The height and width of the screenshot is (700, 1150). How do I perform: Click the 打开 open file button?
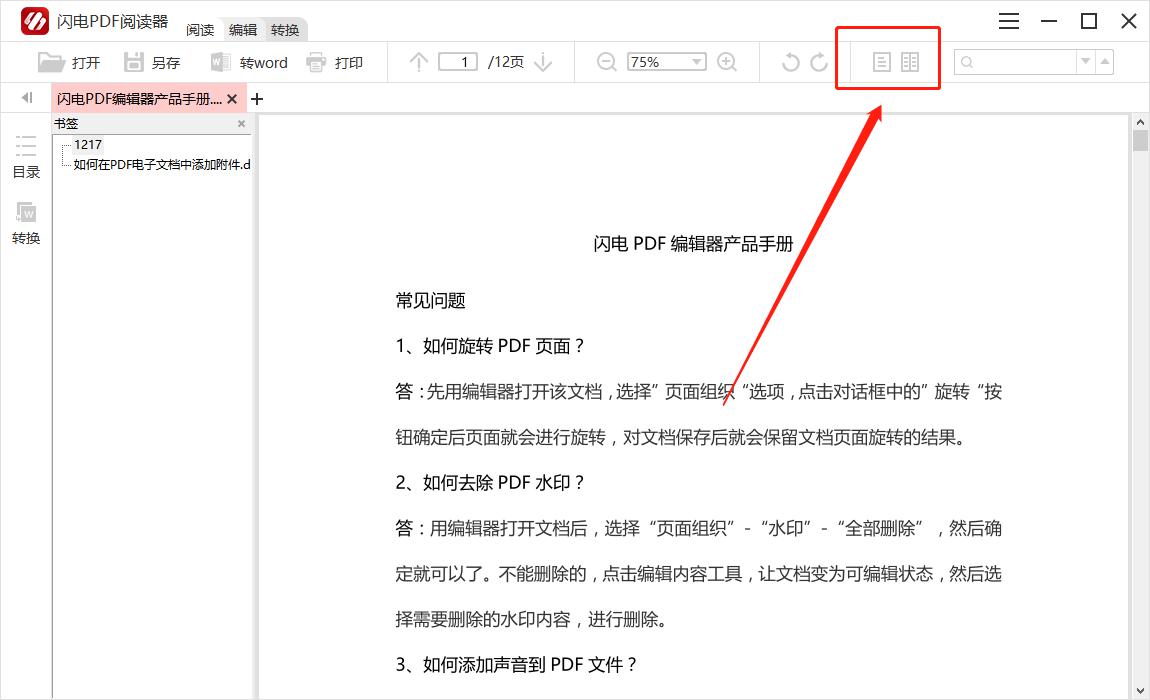(x=69, y=62)
